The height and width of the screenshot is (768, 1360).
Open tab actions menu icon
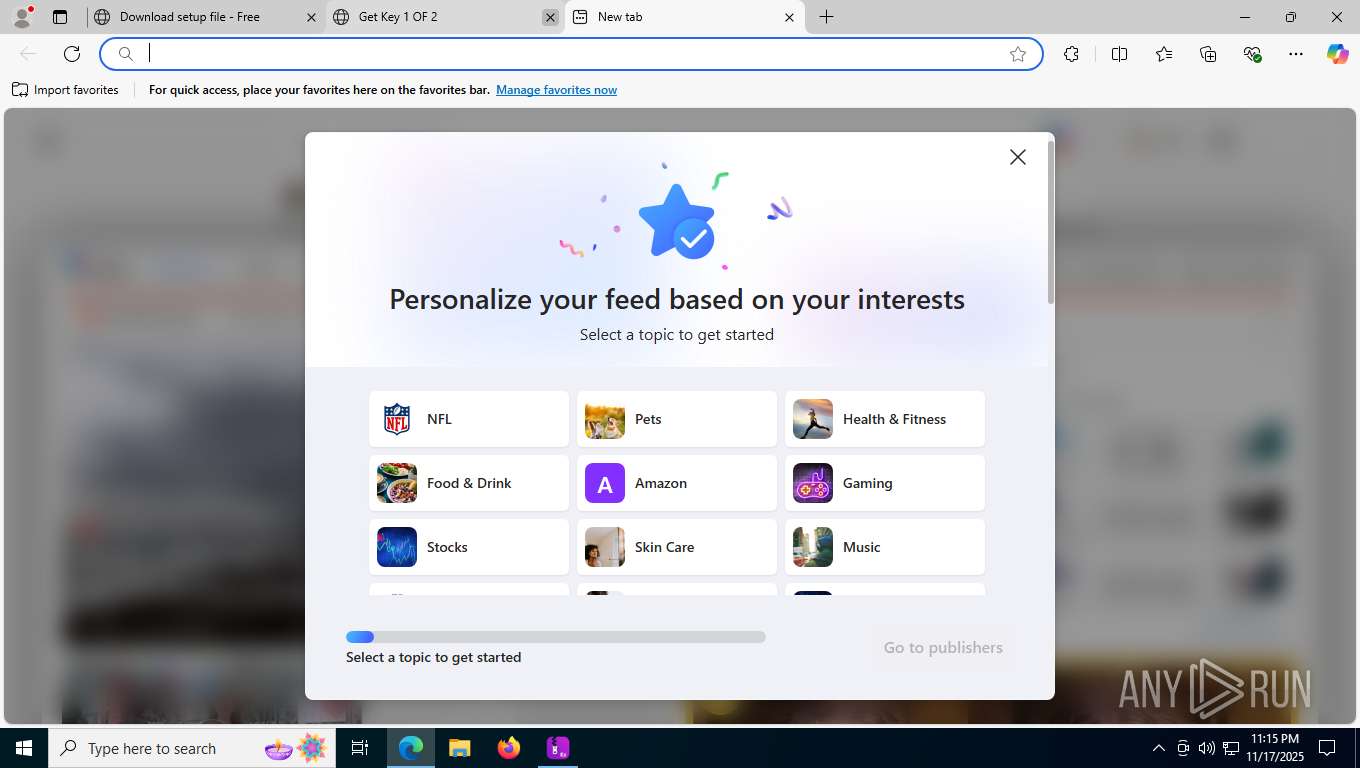[60, 17]
